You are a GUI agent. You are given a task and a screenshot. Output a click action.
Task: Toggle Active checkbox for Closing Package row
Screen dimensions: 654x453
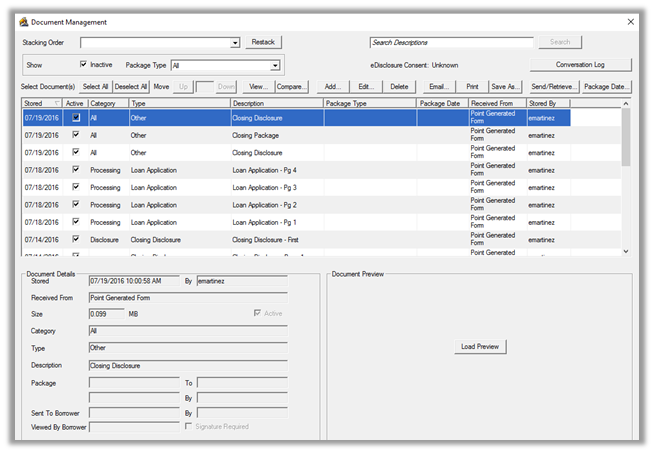[x=75, y=135]
